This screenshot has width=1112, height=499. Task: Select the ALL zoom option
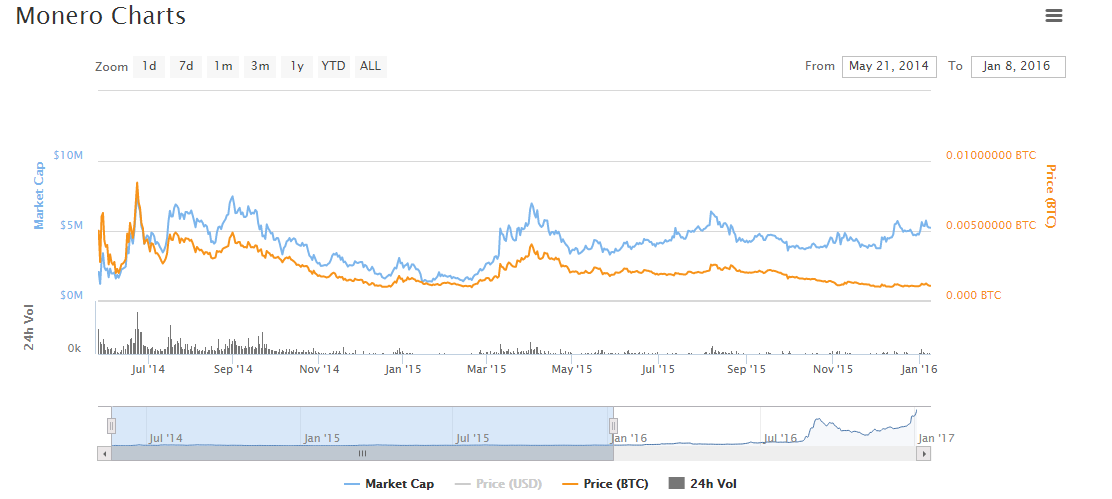coord(370,66)
